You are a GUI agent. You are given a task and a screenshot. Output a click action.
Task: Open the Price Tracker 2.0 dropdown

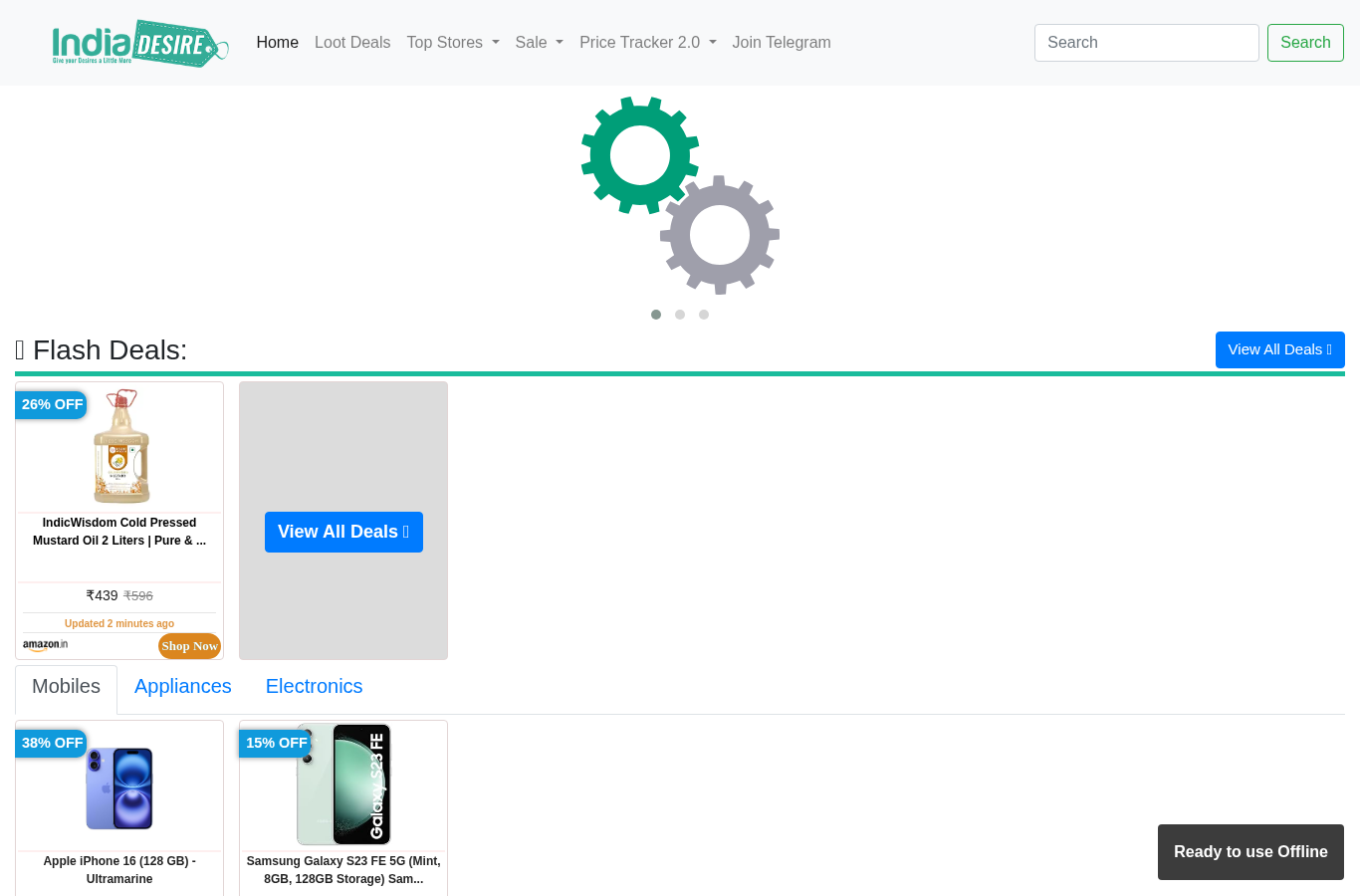click(648, 43)
